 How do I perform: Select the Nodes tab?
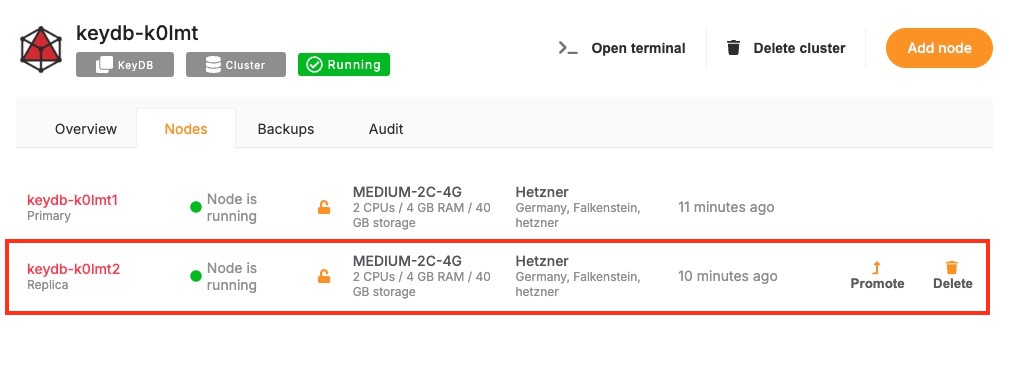(x=186, y=129)
